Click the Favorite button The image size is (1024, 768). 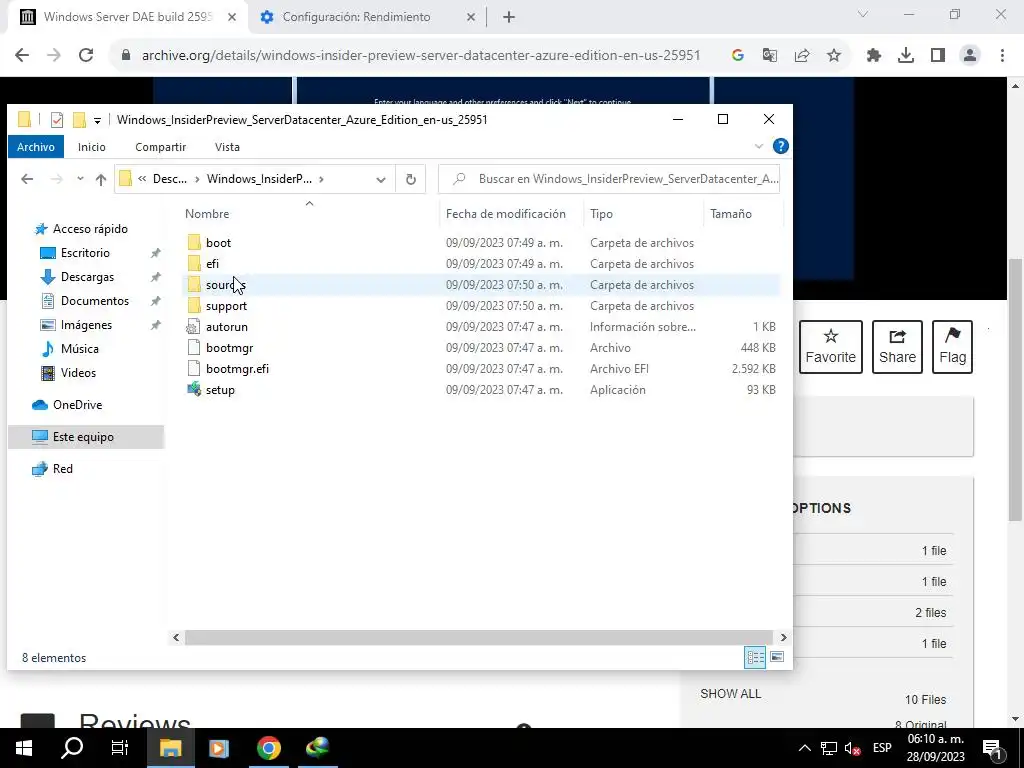[831, 347]
